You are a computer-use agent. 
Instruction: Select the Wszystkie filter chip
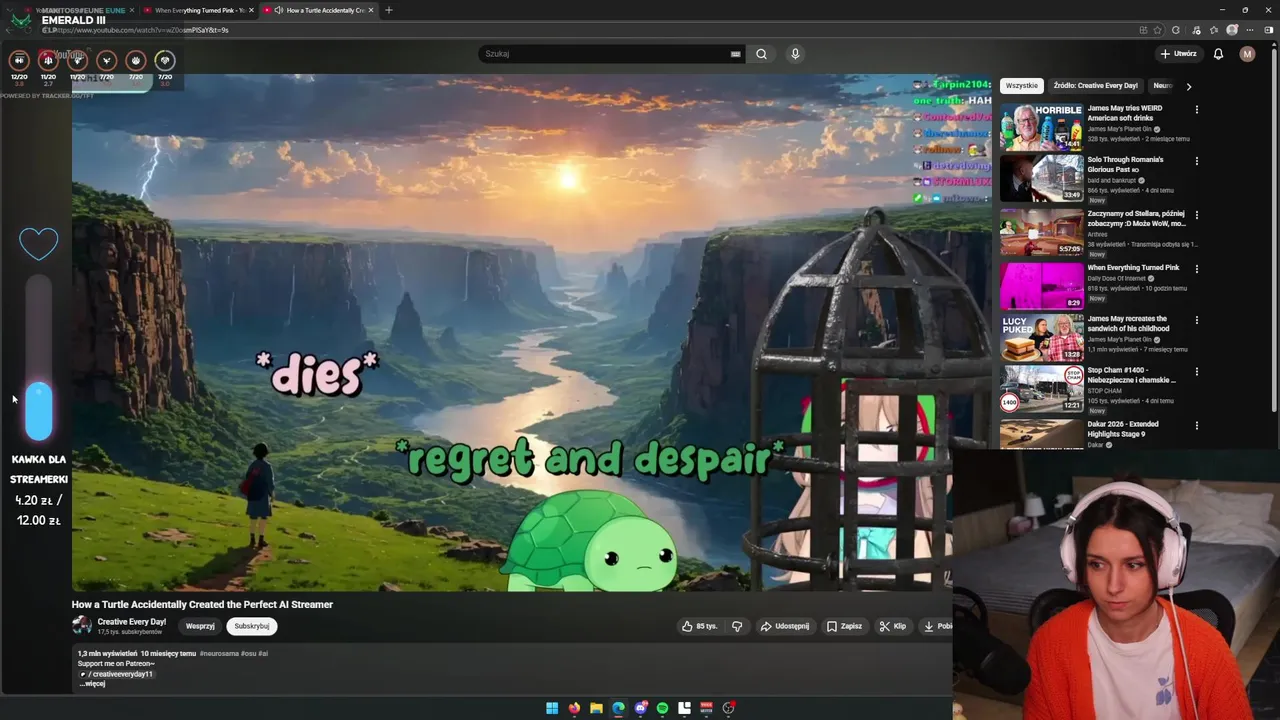click(1021, 86)
